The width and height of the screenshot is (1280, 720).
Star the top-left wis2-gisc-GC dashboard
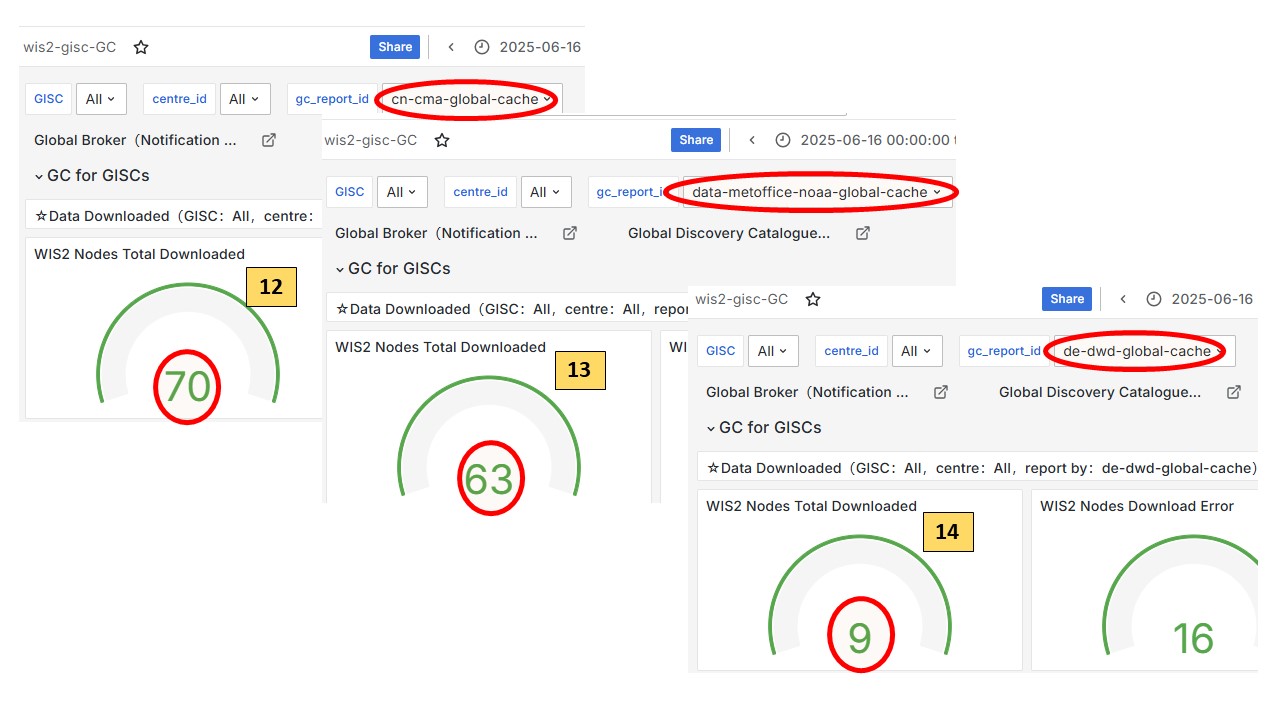(141, 47)
